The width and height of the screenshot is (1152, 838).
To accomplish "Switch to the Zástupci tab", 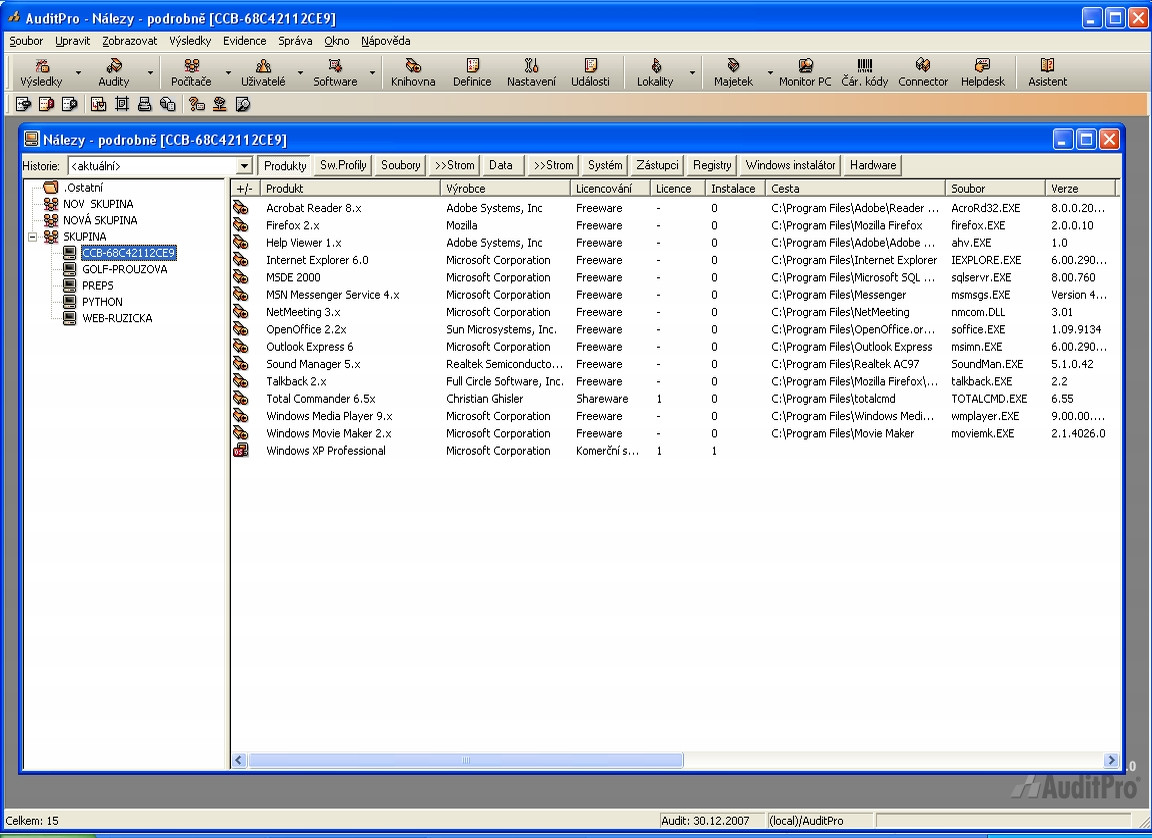I will tap(658, 165).
